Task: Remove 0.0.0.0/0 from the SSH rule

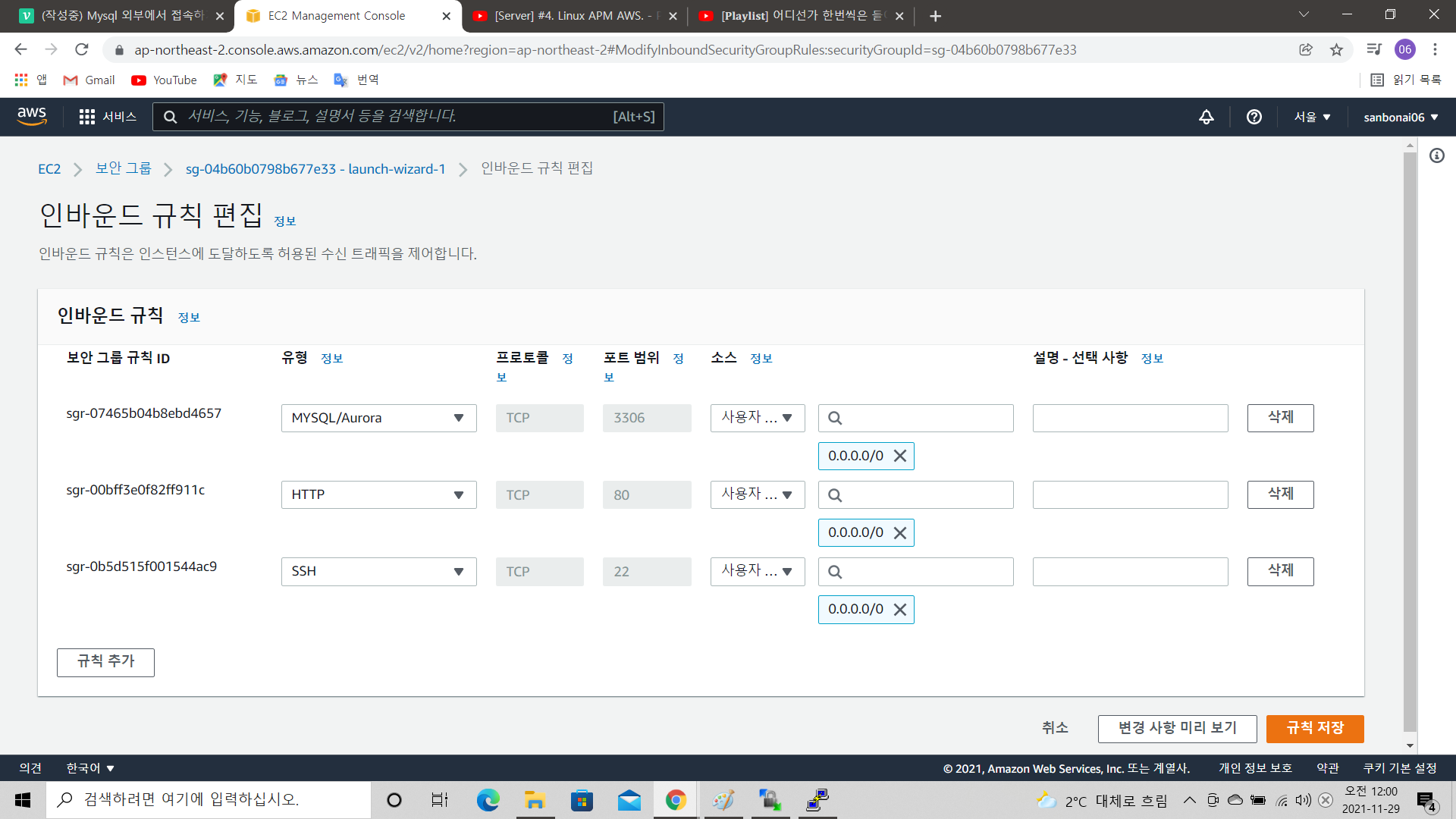Action: tap(900, 610)
